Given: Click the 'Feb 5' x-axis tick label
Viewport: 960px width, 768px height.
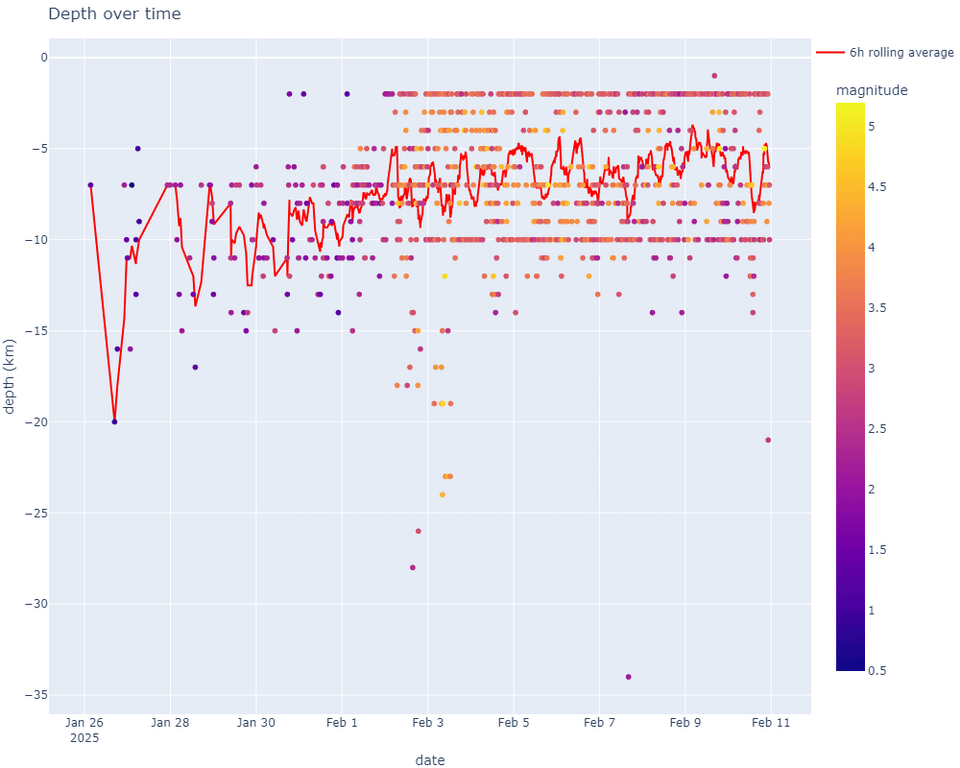Looking at the screenshot, I should click(x=514, y=723).
